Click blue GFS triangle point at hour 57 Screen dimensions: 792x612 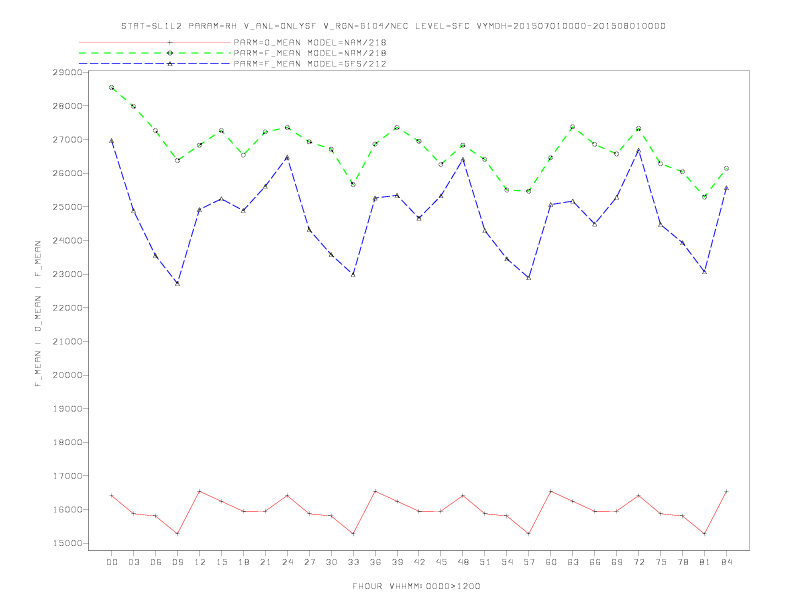(x=529, y=278)
